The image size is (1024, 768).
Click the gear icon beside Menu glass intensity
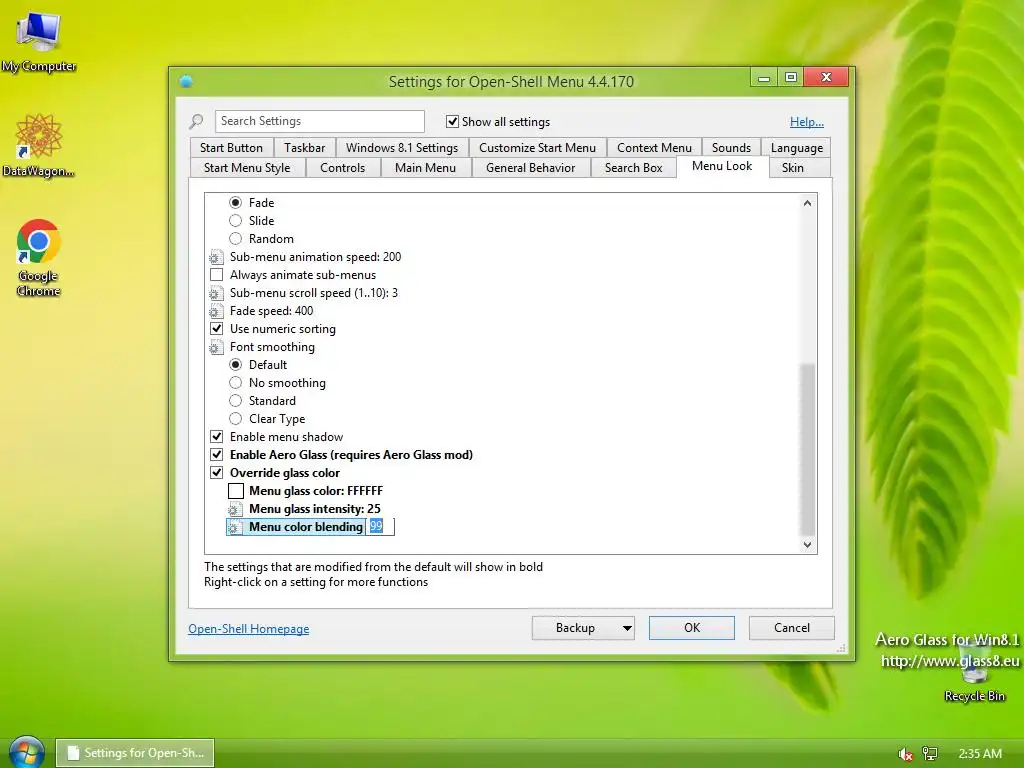coord(235,509)
